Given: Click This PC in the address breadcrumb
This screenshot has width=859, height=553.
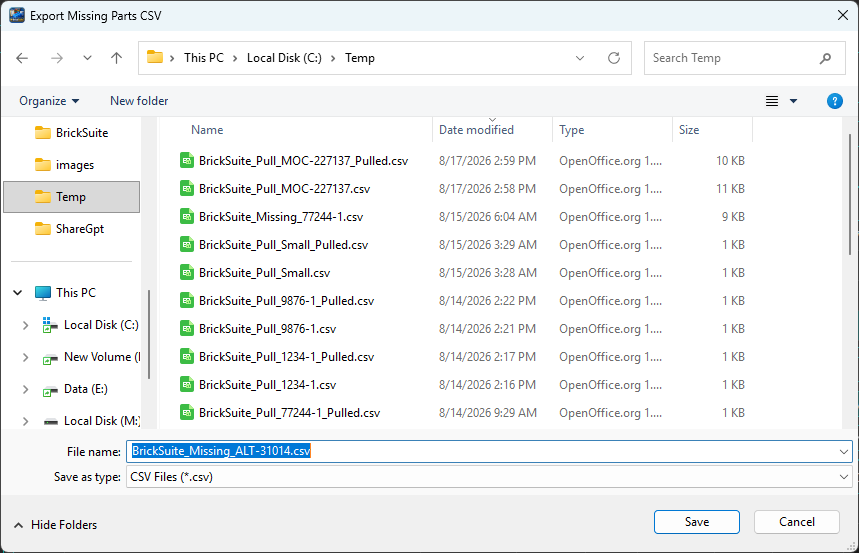Looking at the screenshot, I should point(204,58).
